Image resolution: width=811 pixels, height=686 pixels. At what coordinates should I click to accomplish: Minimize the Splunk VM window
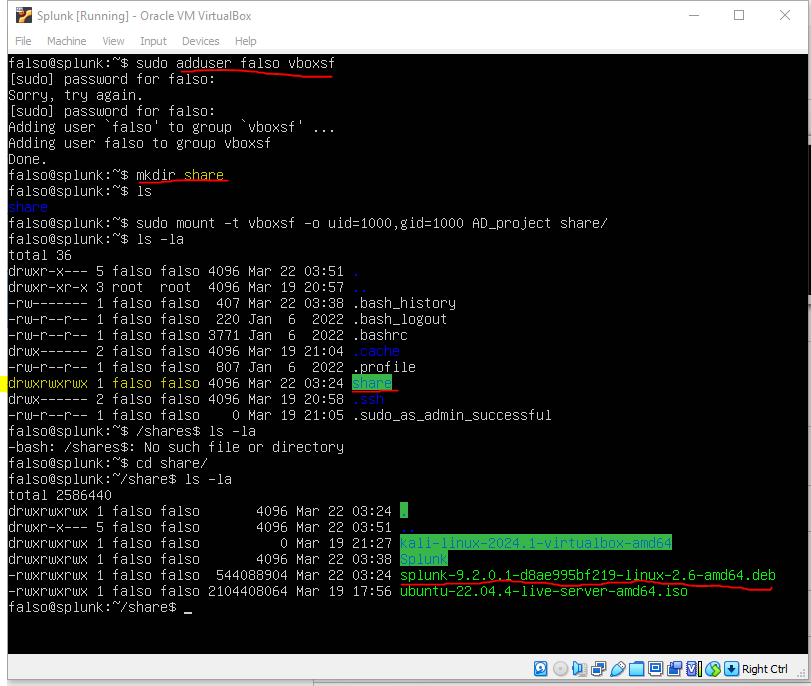(694, 16)
